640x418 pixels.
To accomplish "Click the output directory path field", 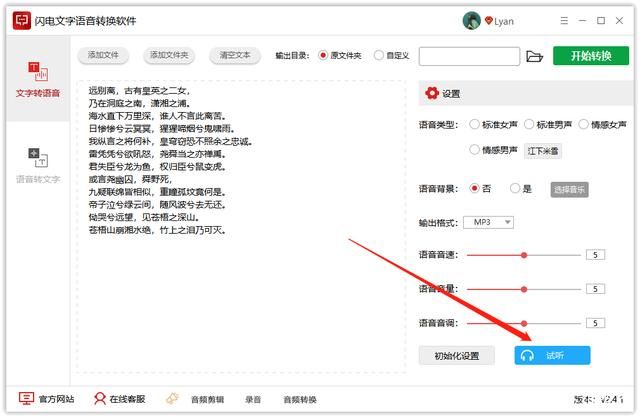I will click(x=469, y=56).
